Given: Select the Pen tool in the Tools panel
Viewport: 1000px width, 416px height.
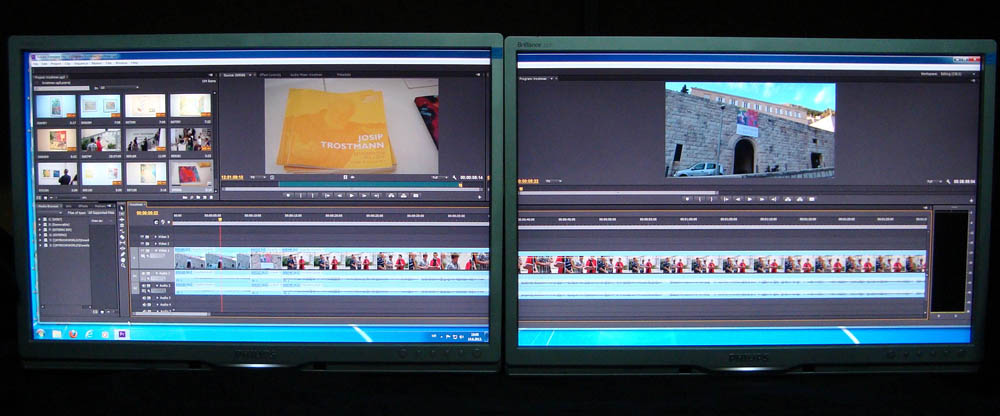Looking at the screenshot, I should 122,254.
